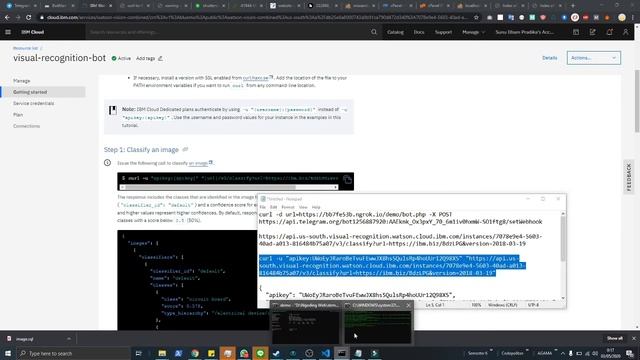The width and height of the screenshot is (640, 360).
Task: Select Manage in the left sidebar
Action: (x=22, y=81)
